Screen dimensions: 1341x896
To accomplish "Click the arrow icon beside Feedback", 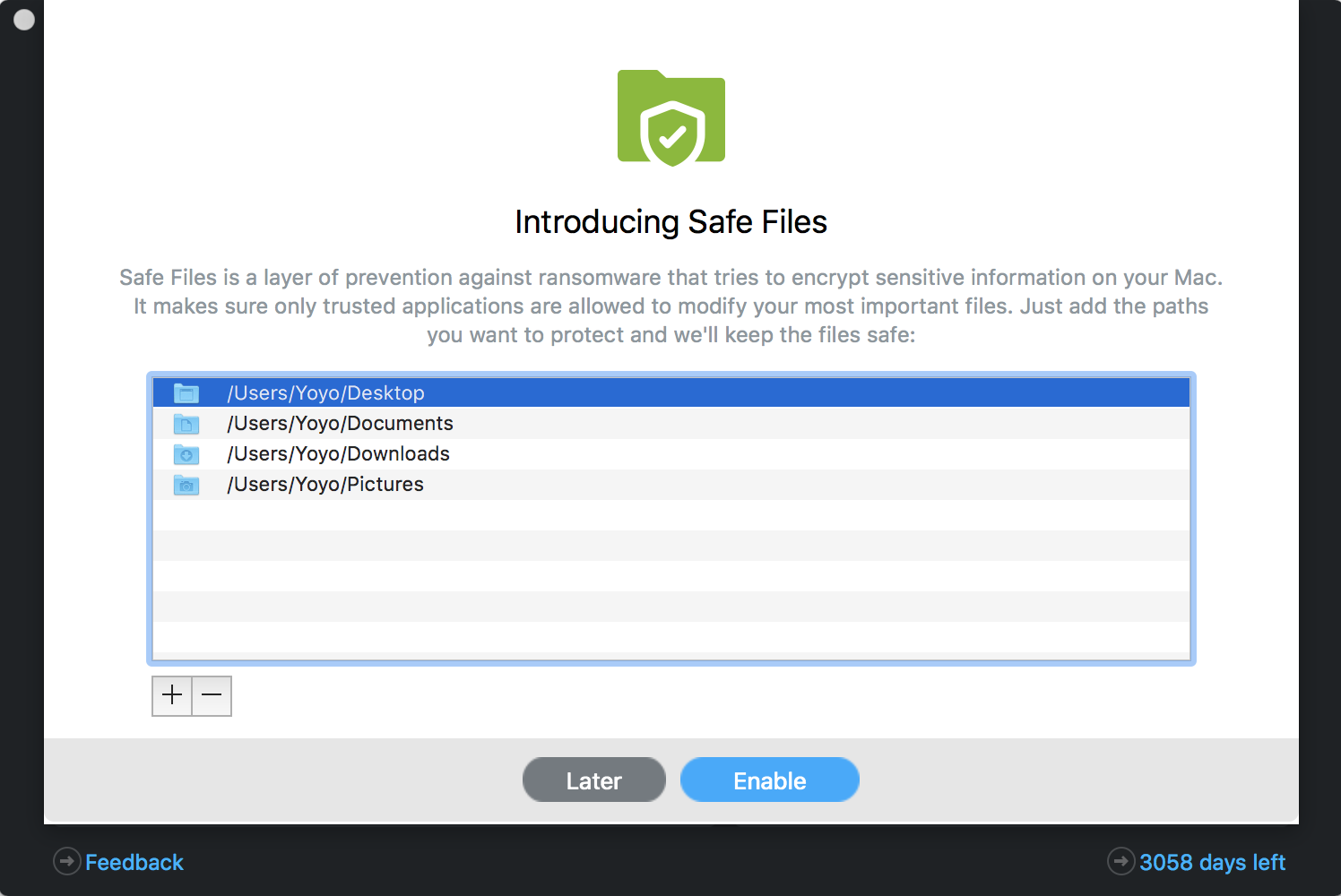I will coord(67,861).
